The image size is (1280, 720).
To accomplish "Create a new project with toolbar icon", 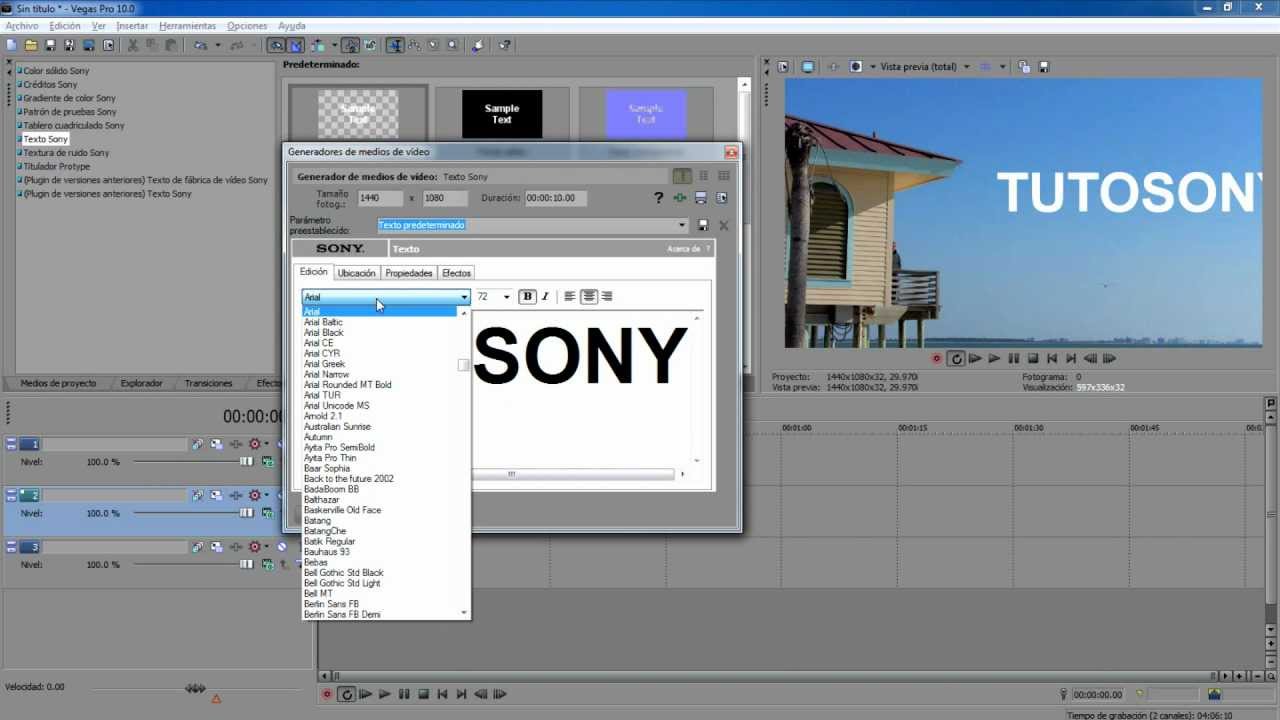I will 12,45.
